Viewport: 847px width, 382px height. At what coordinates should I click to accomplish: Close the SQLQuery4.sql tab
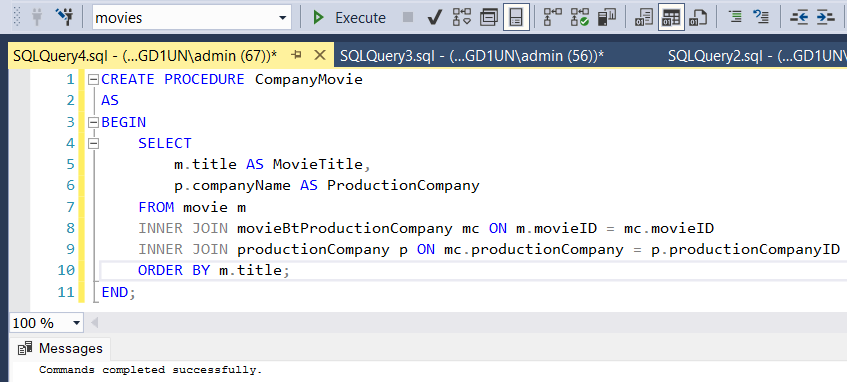(320, 55)
